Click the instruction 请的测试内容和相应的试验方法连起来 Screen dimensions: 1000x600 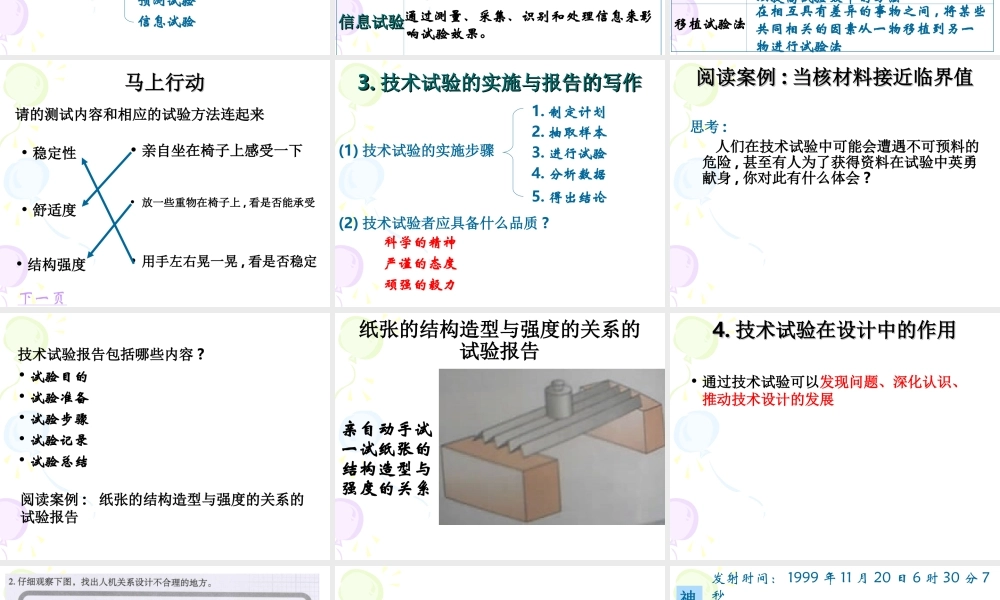(x=140, y=115)
